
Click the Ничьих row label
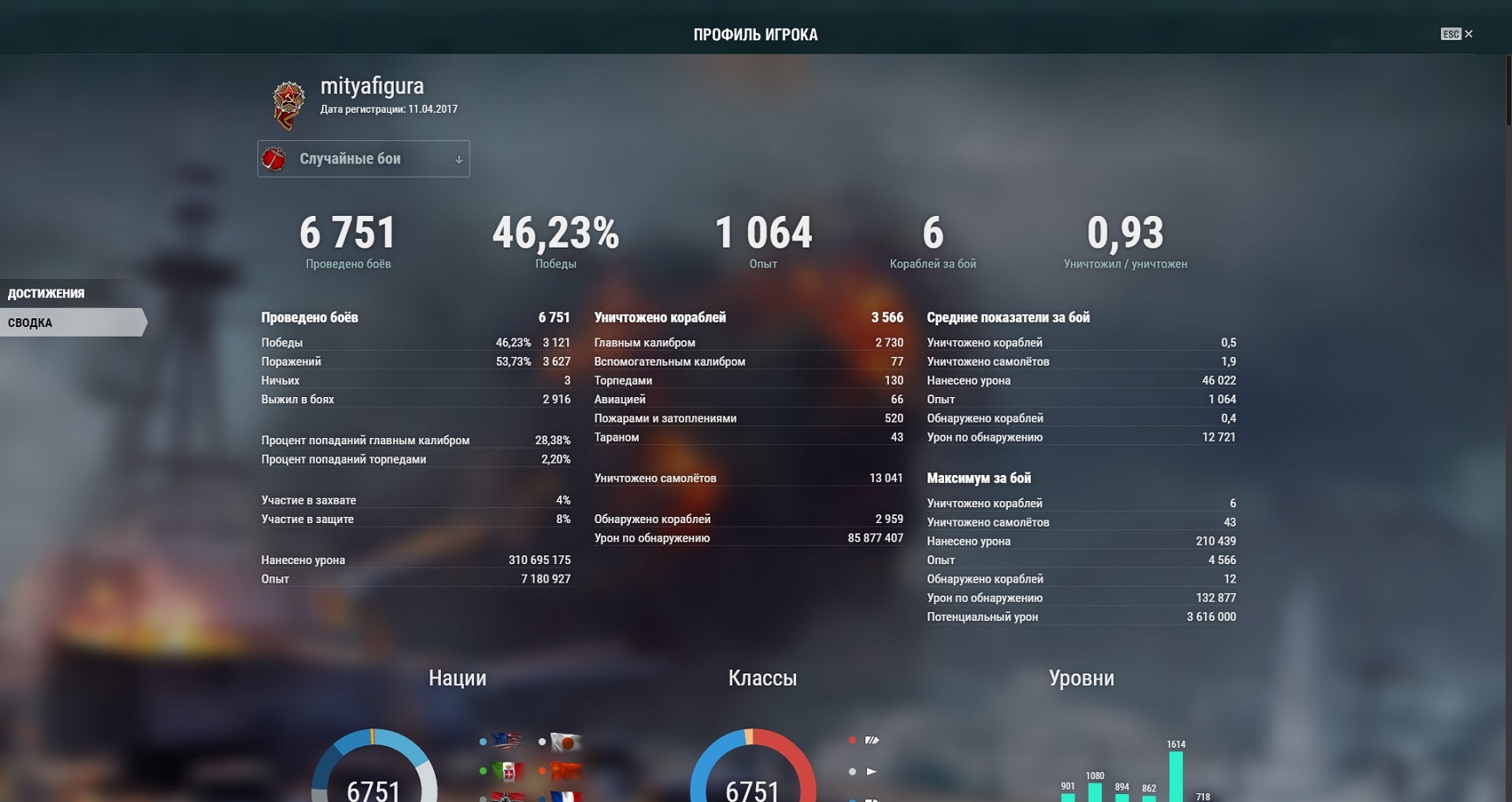(280, 380)
